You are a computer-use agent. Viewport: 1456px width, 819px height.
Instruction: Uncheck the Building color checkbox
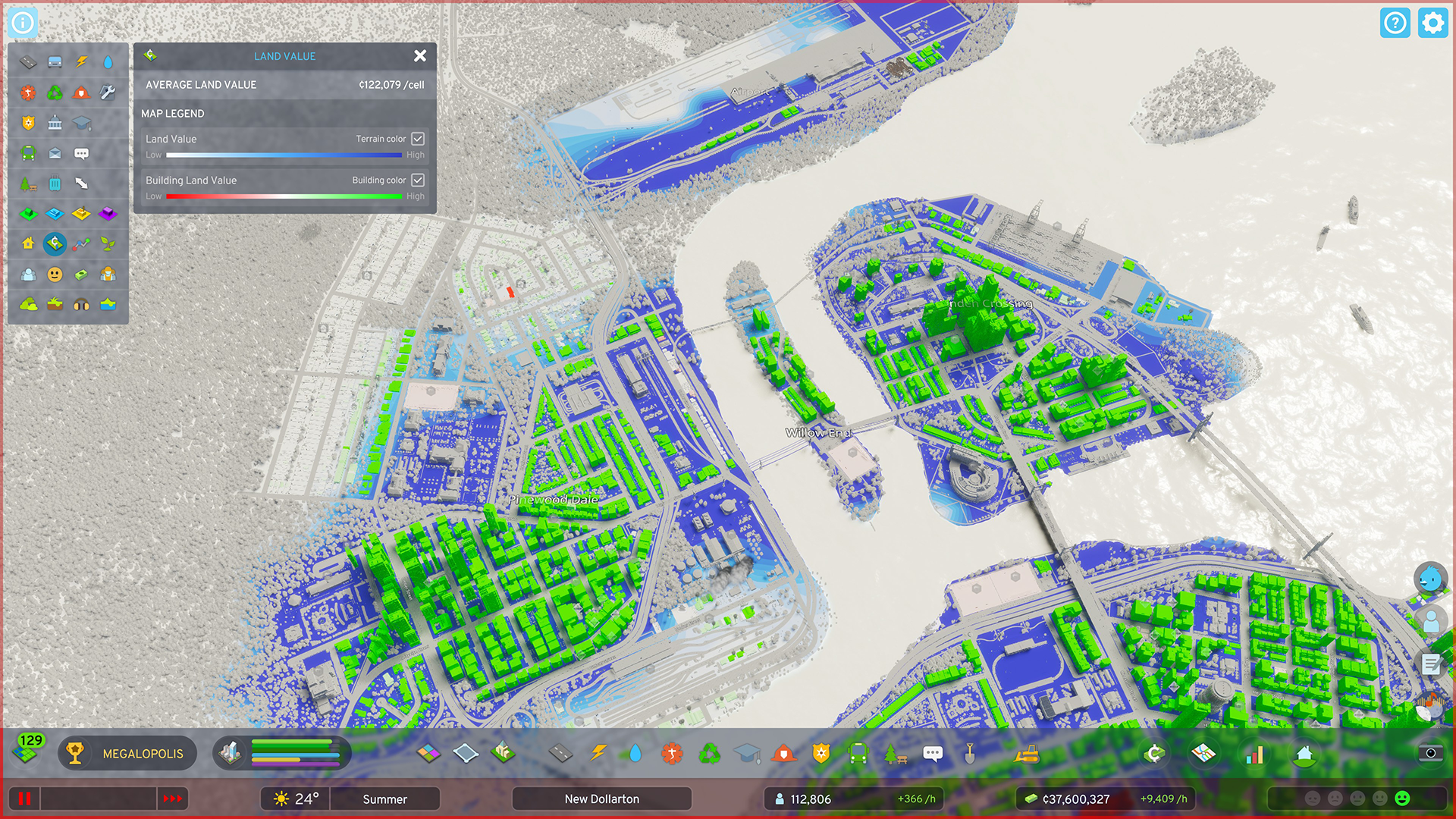pyautogui.click(x=418, y=180)
